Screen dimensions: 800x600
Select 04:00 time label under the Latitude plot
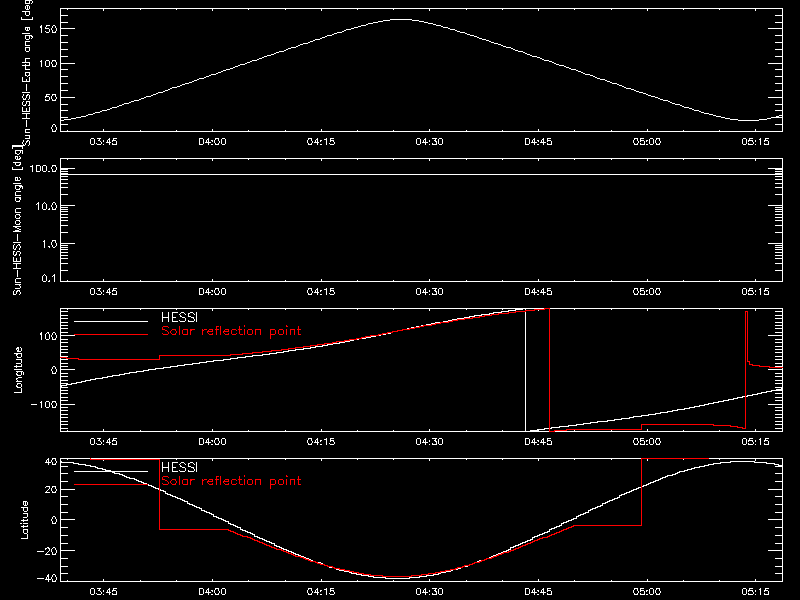click(212, 592)
